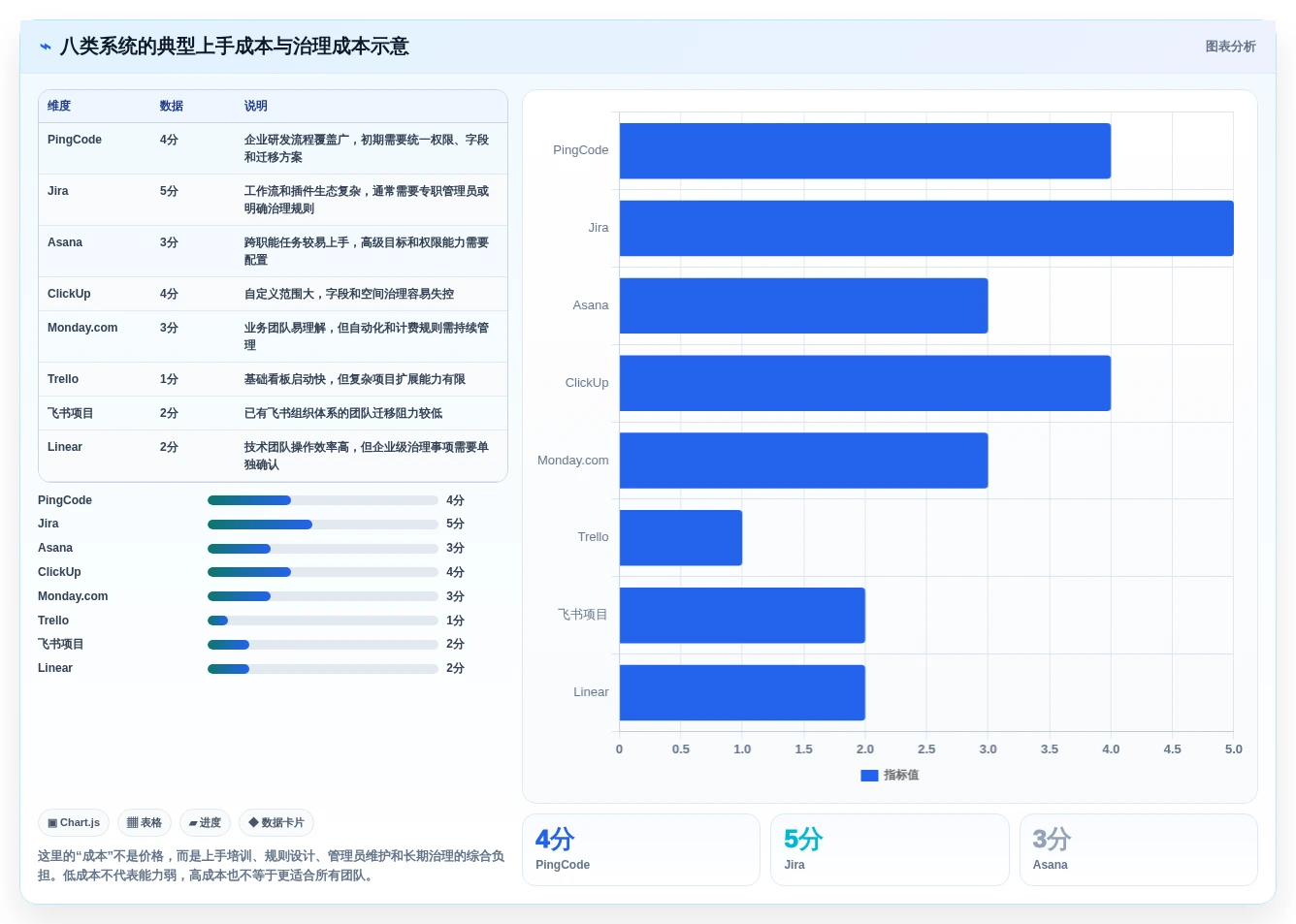Viewport: 1296px width, 924px height.
Task: Click the Trello bar in chart
Action: tap(681, 538)
